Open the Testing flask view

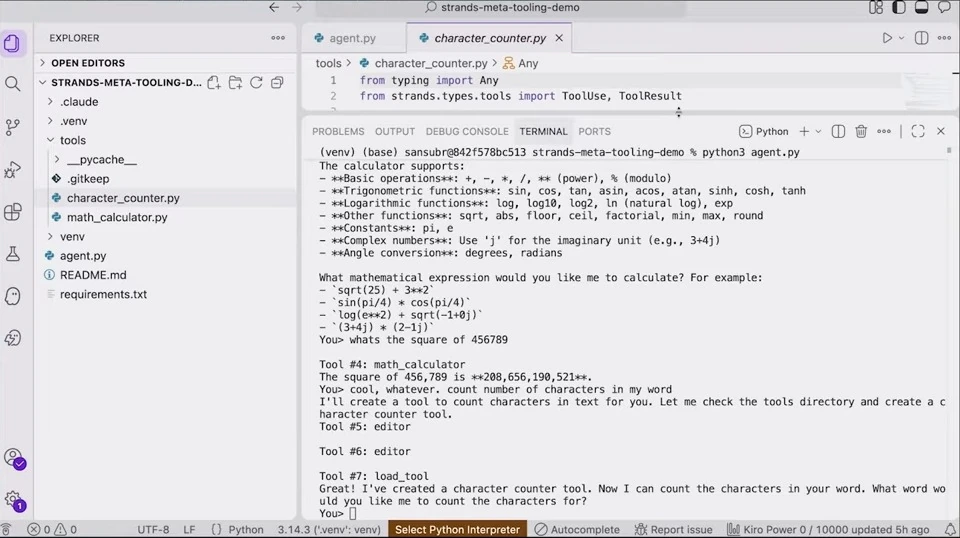pos(12,254)
